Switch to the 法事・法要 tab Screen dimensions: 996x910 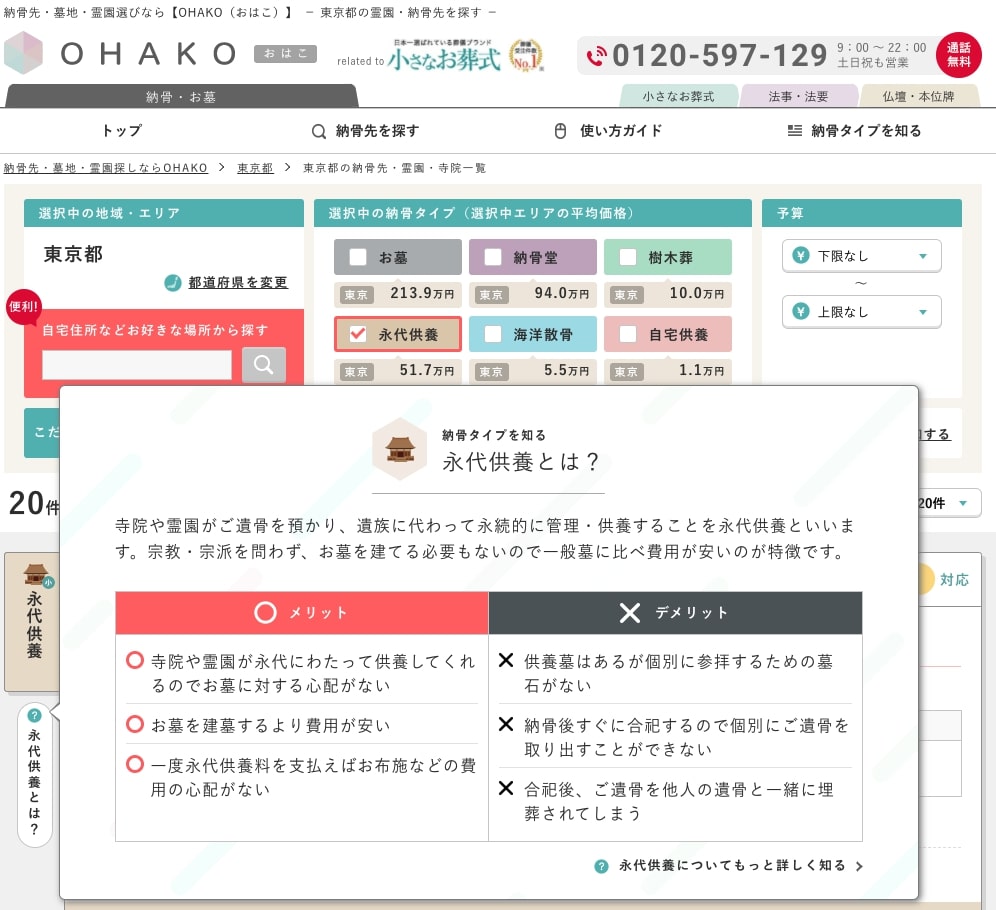click(798, 97)
